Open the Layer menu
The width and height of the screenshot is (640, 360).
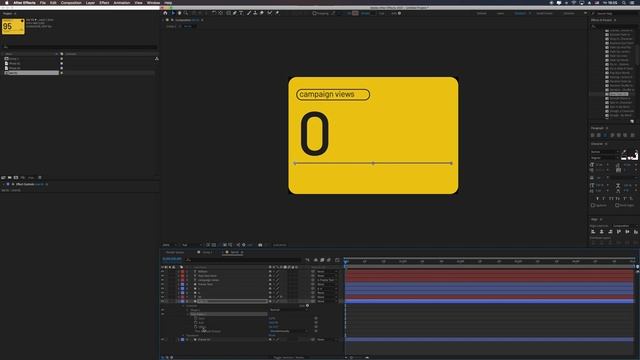(x=90, y=2)
